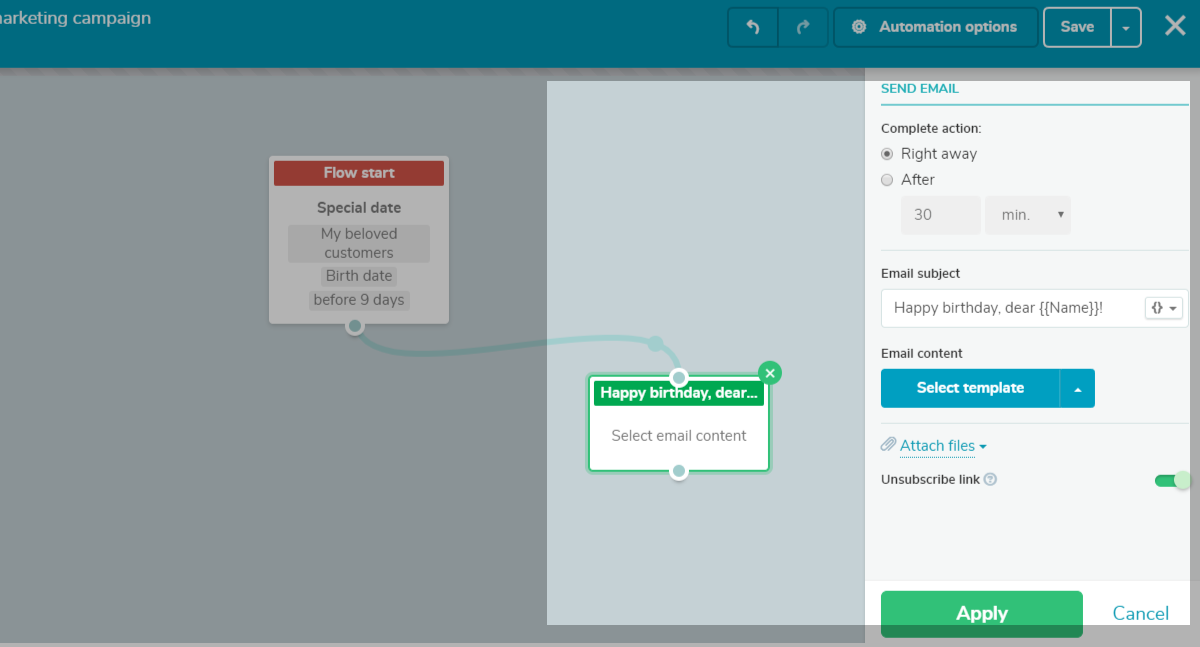Click the Cancel link
This screenshot has width=1200, height=647.
pyautogui.click(x=1140, y=613)
